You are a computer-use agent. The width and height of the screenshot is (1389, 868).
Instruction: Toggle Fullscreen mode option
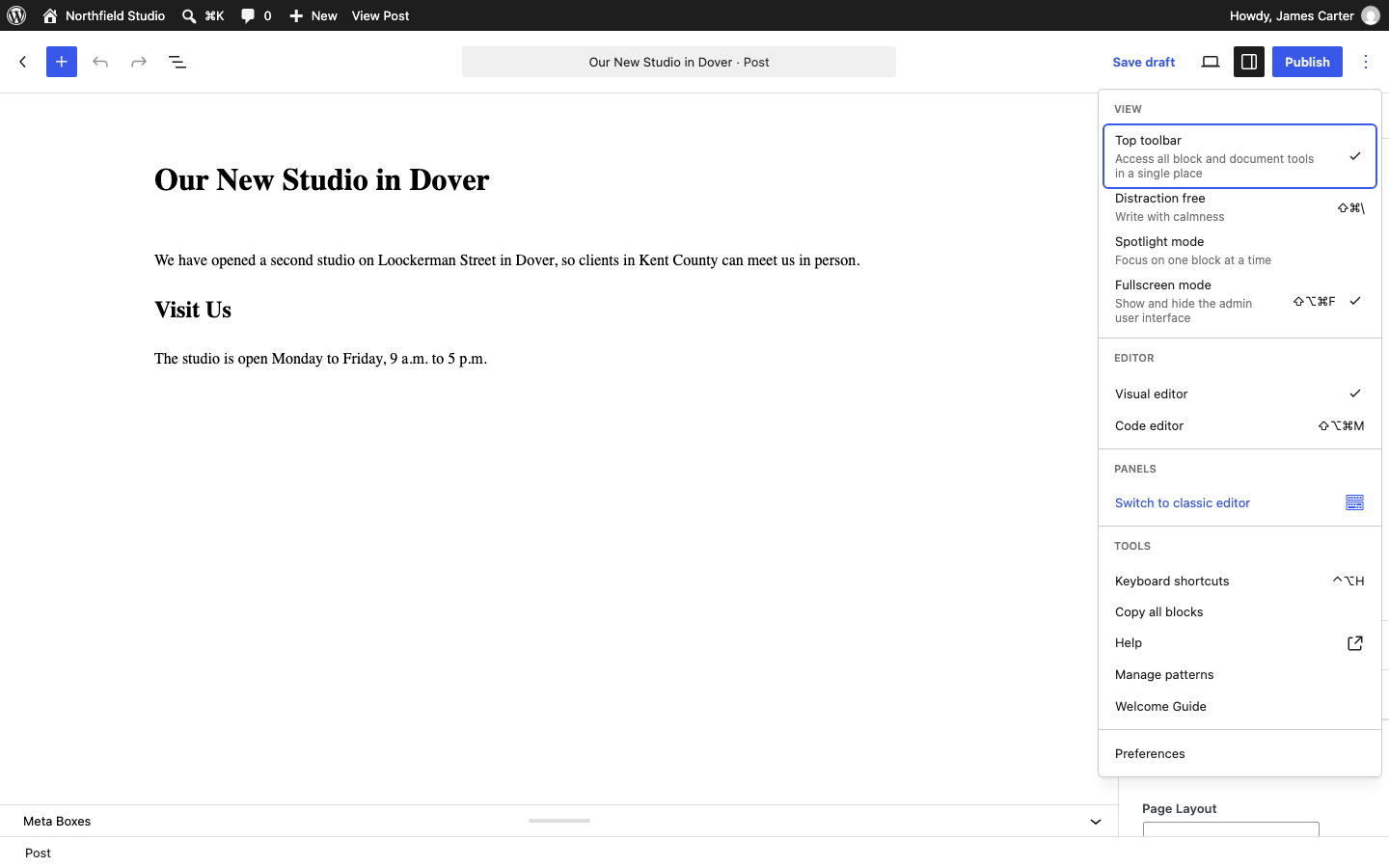[1239, 301]
